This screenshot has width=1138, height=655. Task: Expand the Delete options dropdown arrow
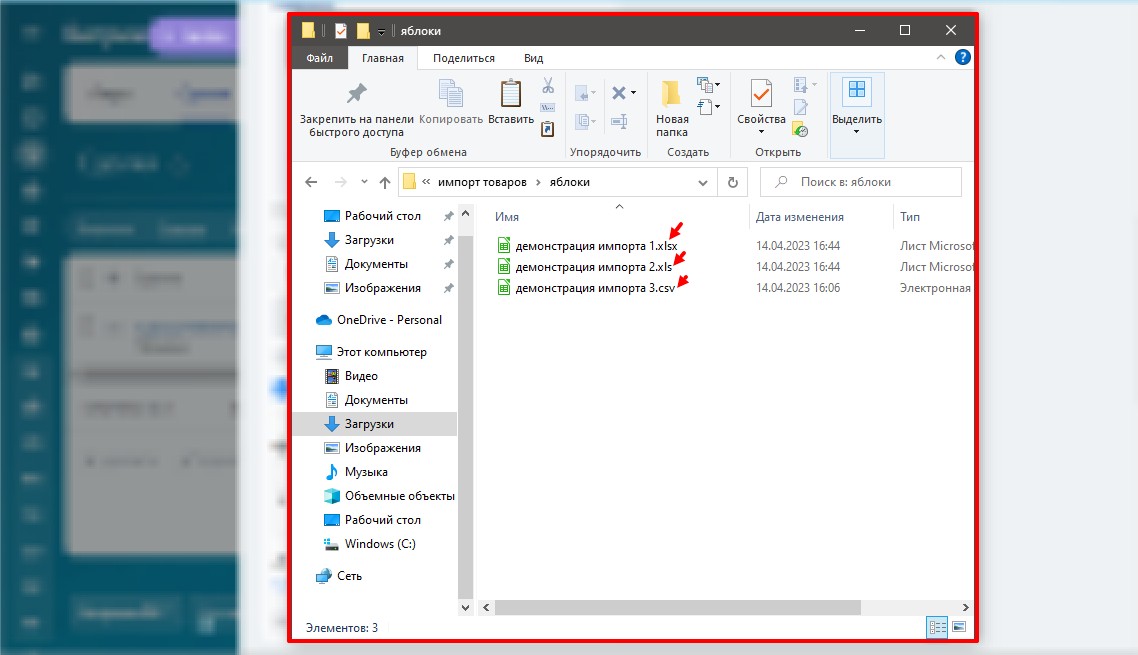point(634,93)
